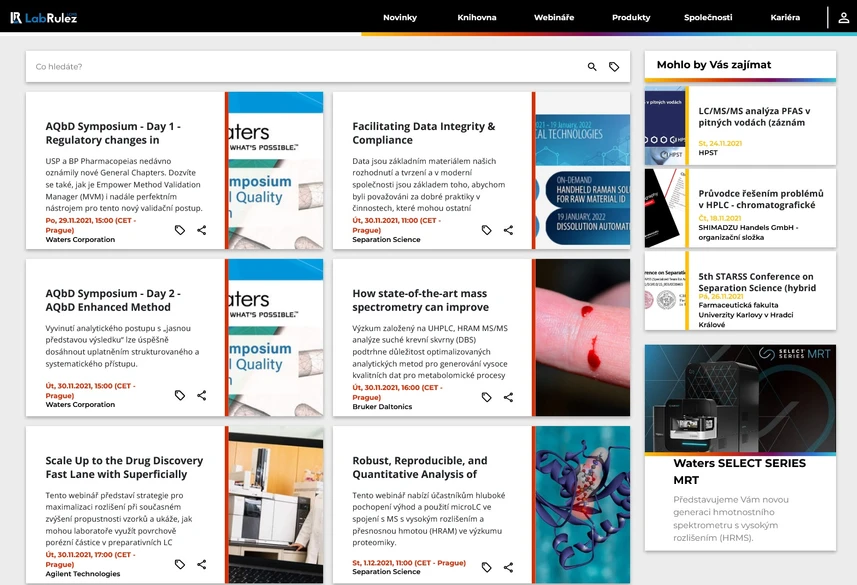Viewport: 857px width, 585px height.
Task: Open the Knihovna menu
Action: (x=477, y=17)
